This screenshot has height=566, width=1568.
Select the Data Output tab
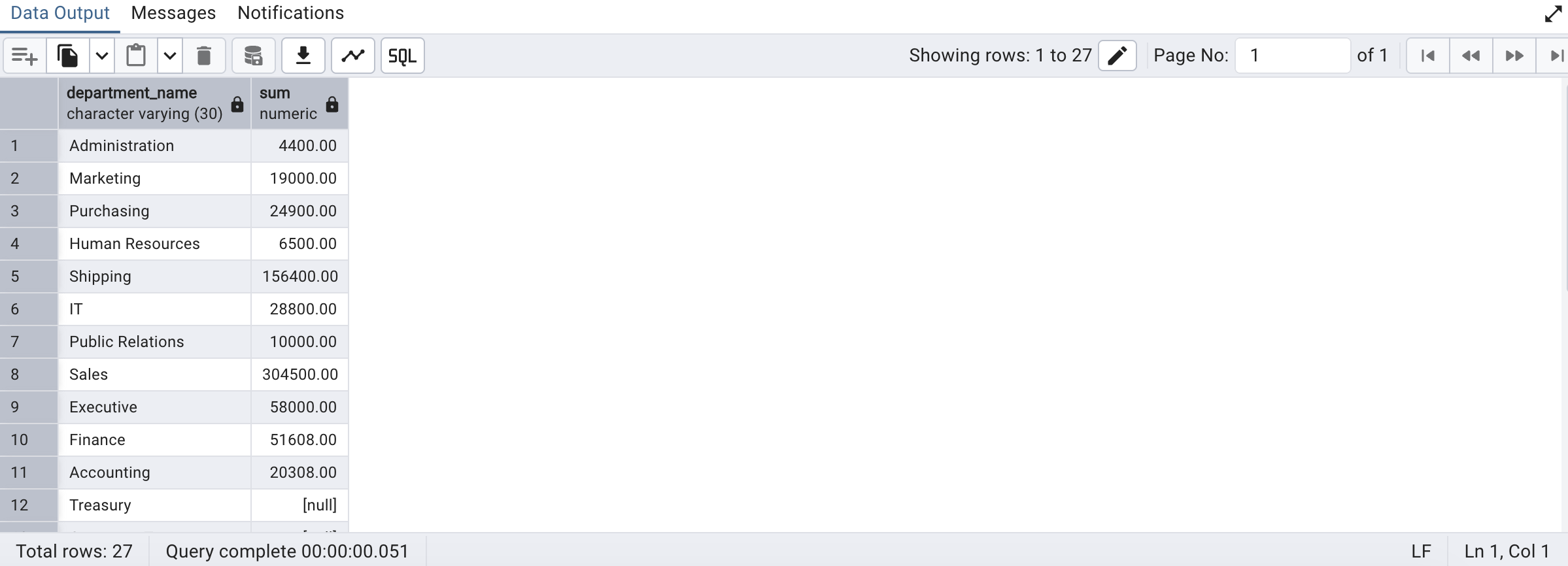(x=60, y=13)
